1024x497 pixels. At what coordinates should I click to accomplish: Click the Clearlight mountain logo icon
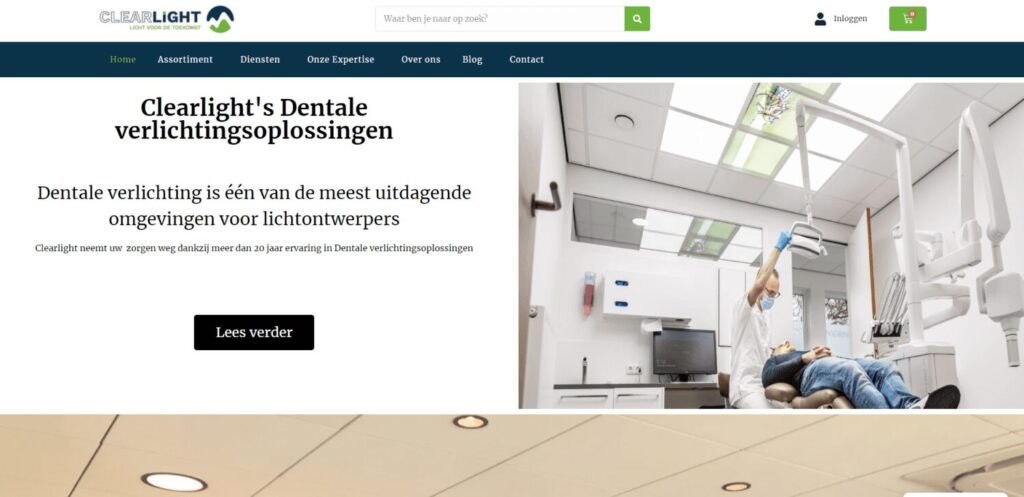(220, 19)
